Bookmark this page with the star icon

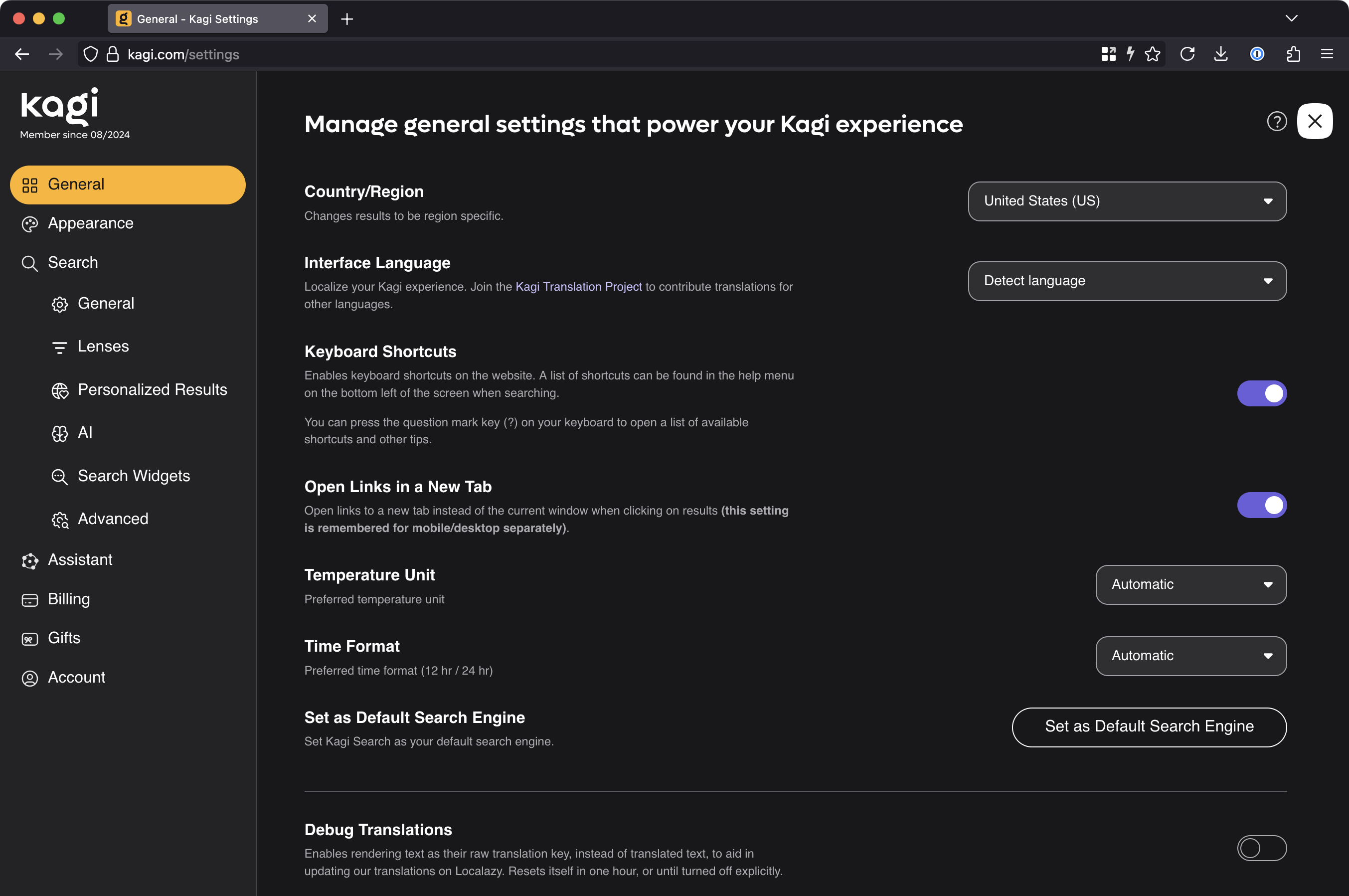tap(1153, 54)
